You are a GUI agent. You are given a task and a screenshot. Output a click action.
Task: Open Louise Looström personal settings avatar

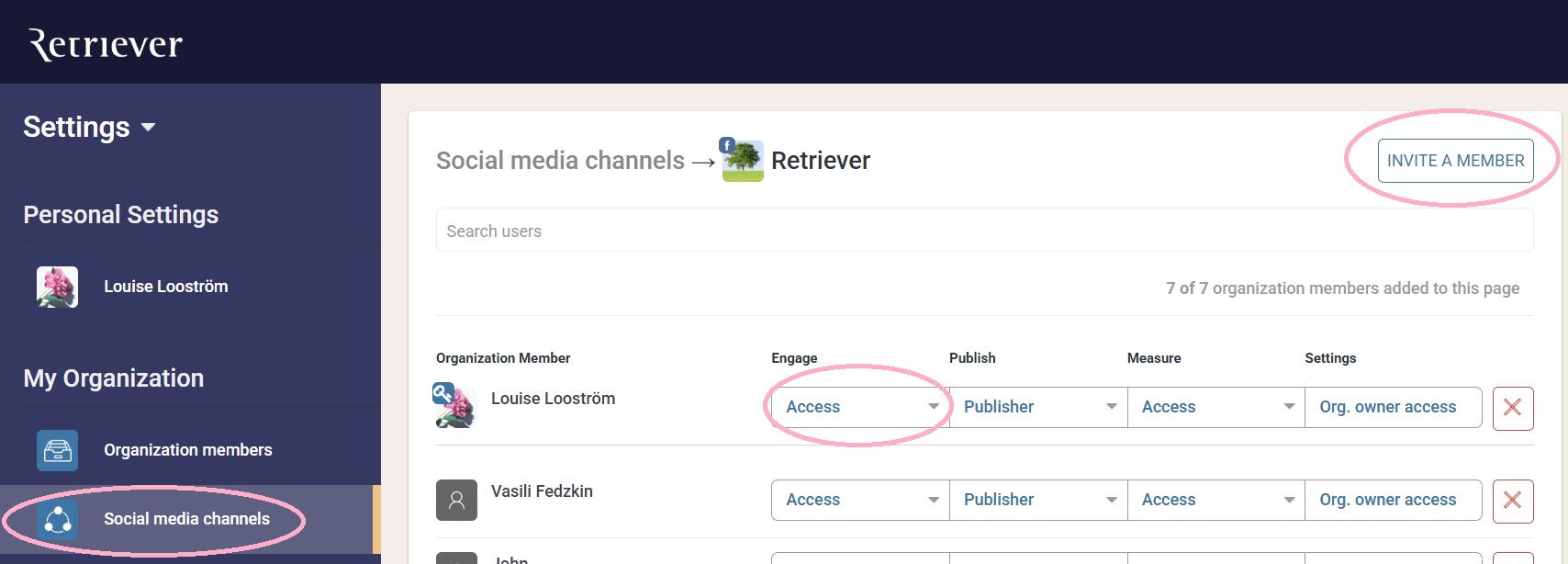pyautogui.click(x=57, y=287)
